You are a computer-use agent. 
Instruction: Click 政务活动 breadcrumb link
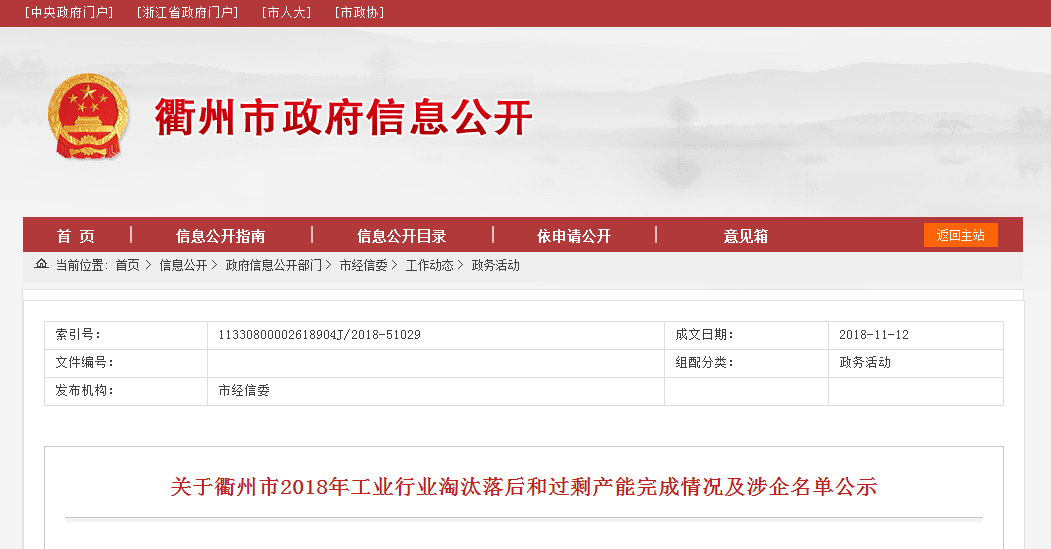[x=496, y=266]
